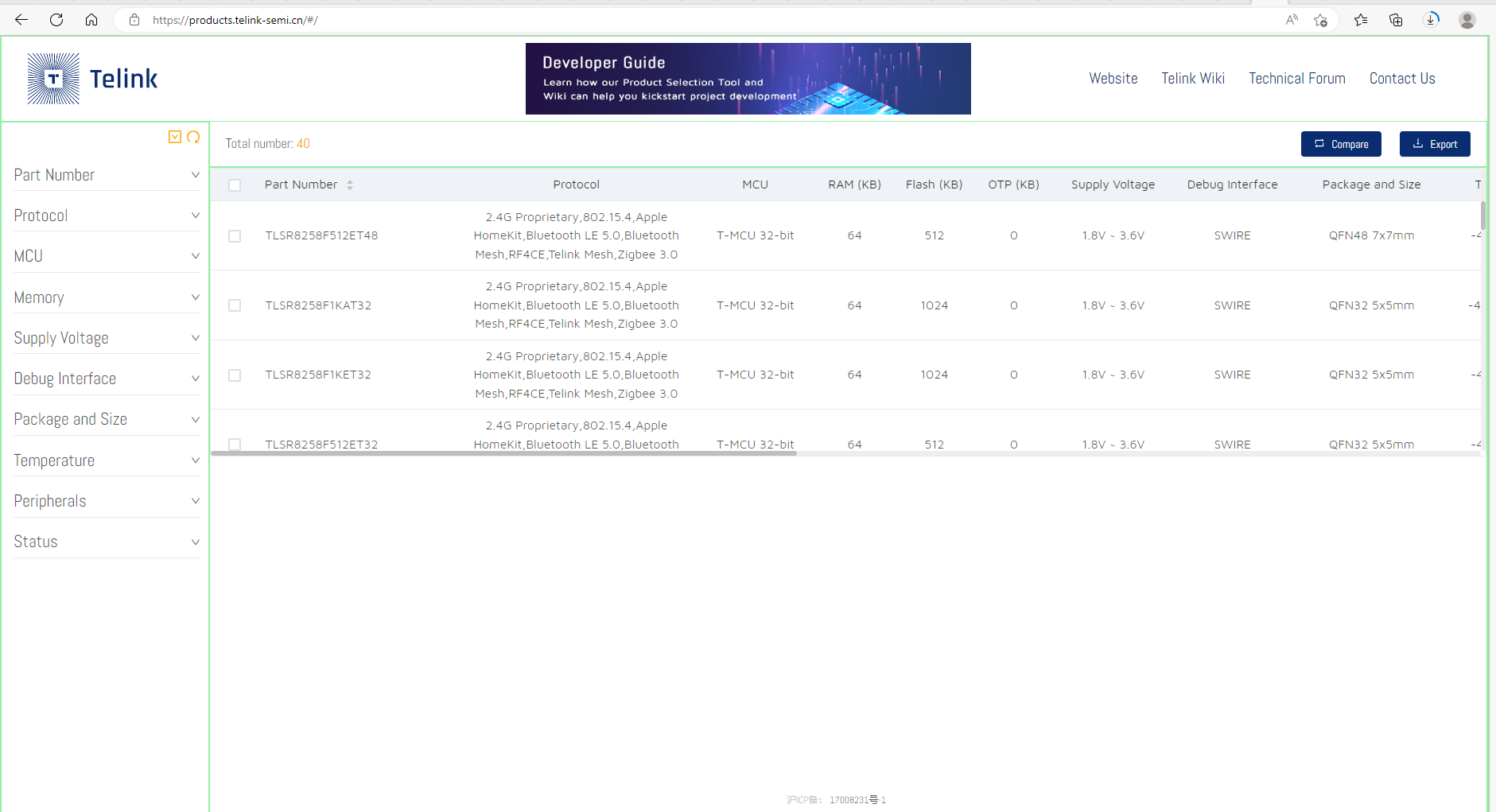This screenshot has height=812, width=1496.
Task: Click the Developer Guide banner
Action: 747,78
